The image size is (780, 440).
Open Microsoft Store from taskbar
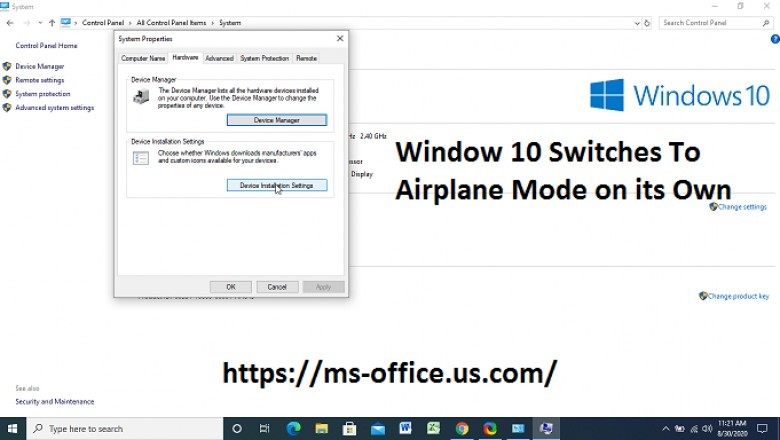[349, 429]
